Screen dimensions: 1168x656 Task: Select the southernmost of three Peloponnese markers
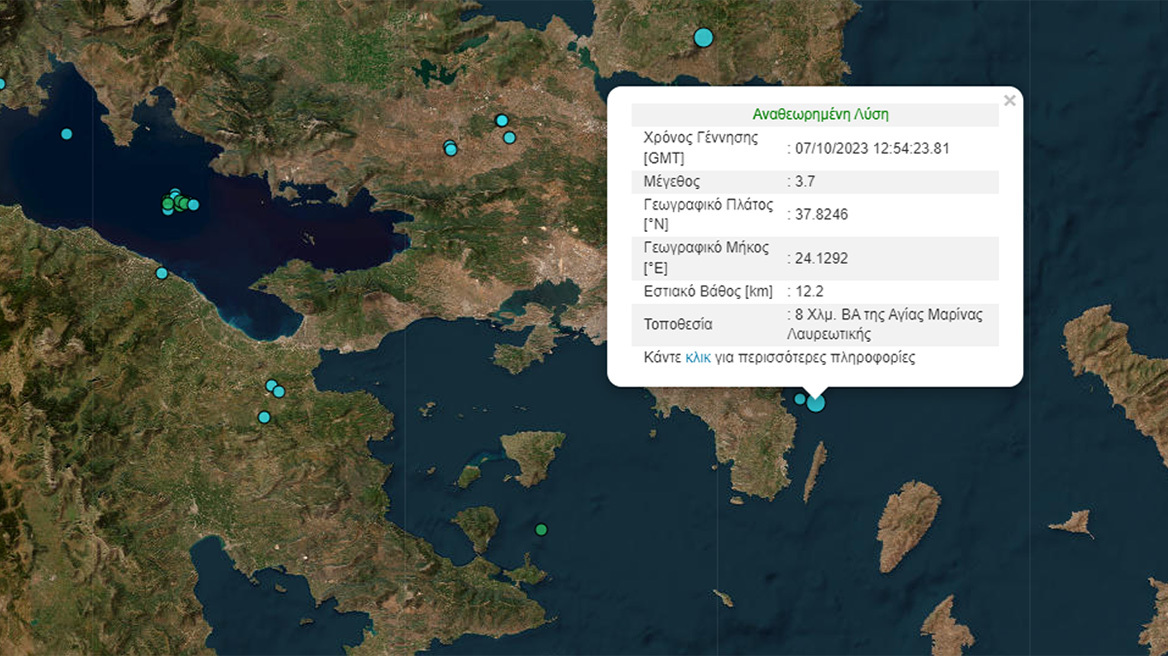click(264, 417)
